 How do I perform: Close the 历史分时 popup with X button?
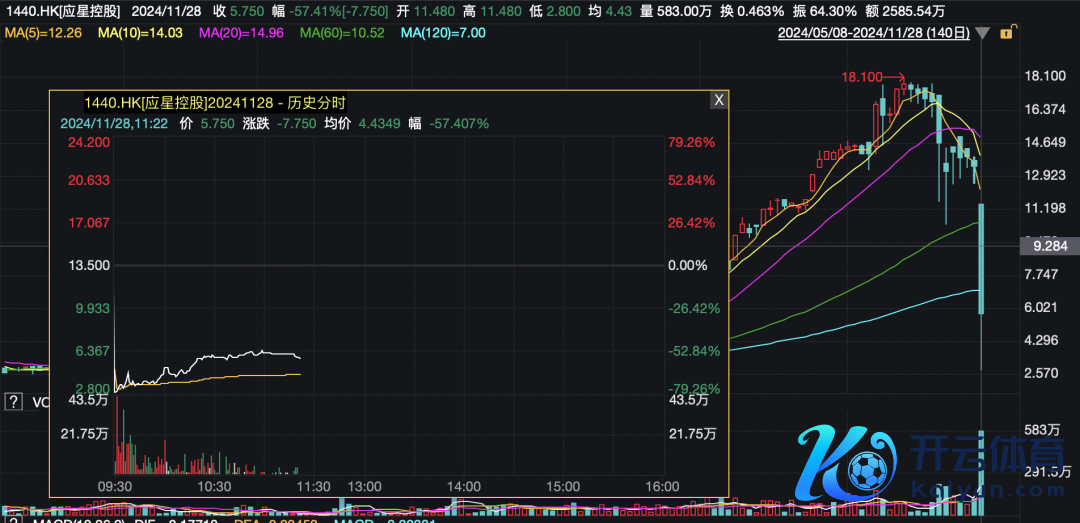[x=718, y=100]
